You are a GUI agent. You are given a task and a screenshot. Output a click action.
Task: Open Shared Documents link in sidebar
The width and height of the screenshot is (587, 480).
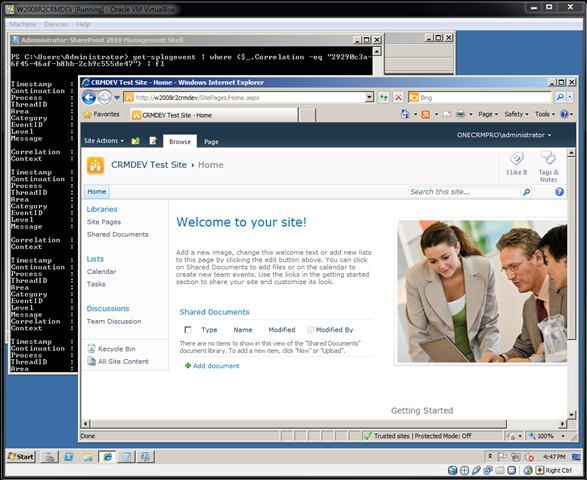118,234
